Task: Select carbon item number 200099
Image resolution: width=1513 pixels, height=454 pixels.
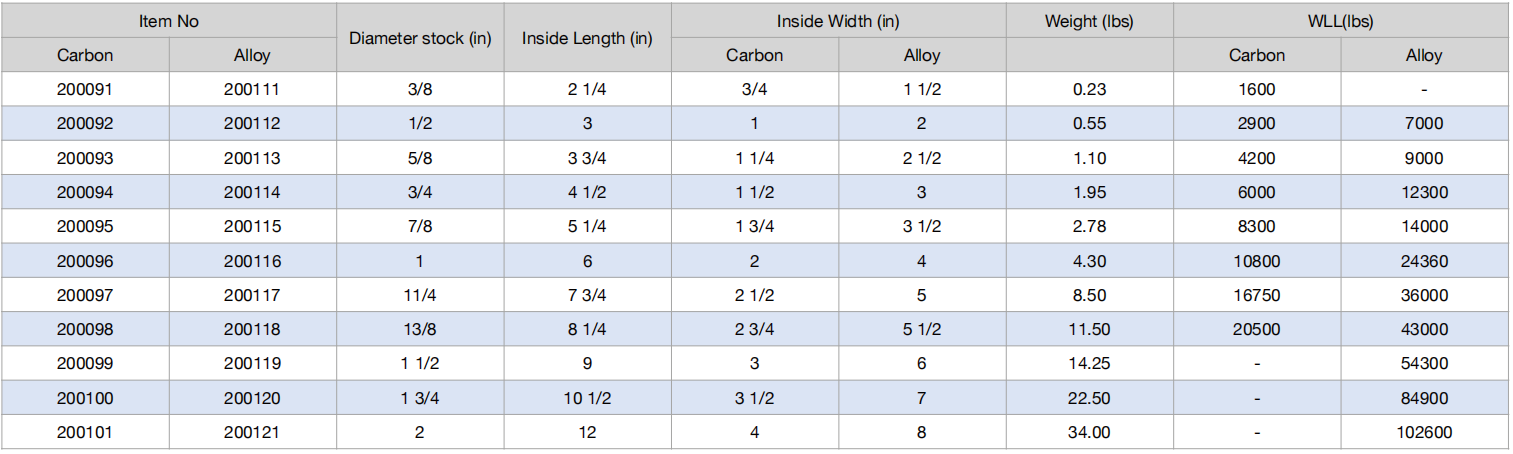Action: [85, 363]
